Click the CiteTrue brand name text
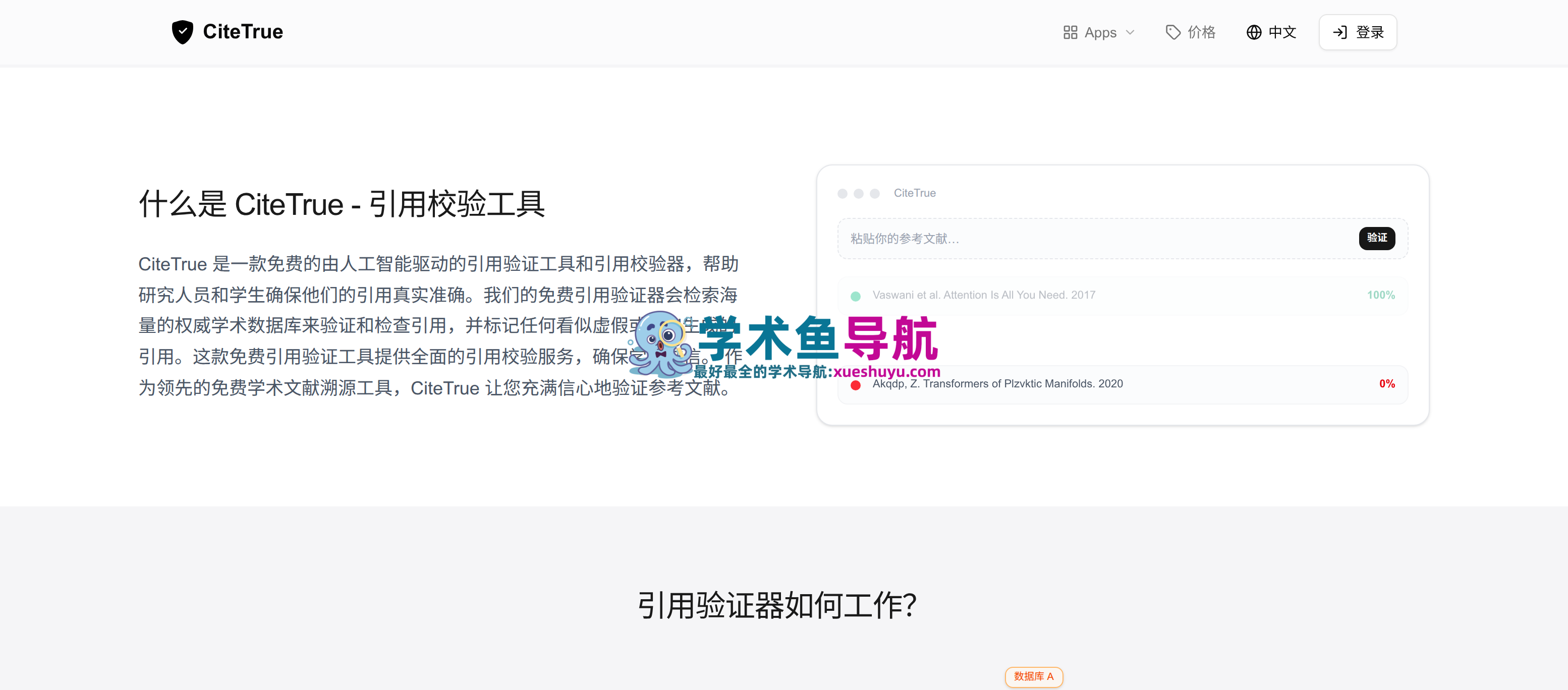 [x=242, y=32]
